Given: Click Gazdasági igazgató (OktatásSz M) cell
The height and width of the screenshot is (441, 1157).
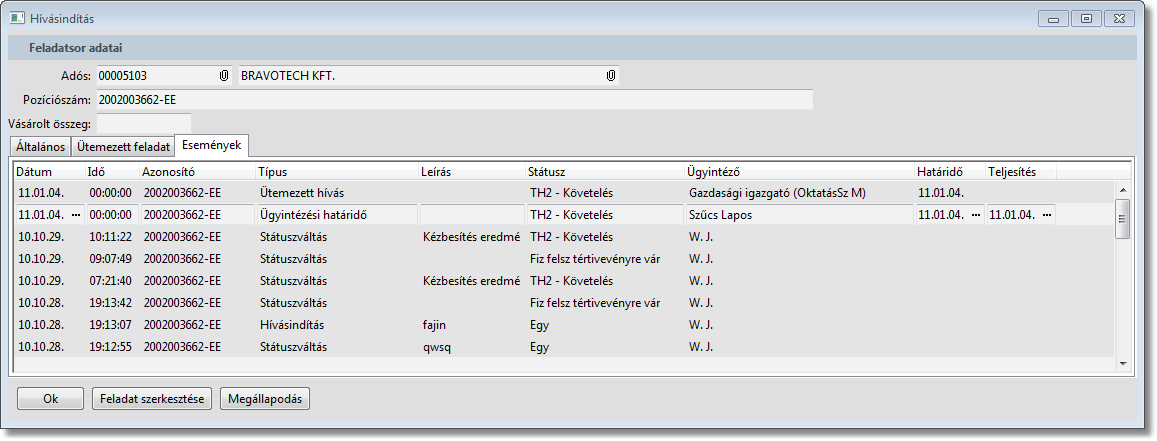Looking at the screenshot, I should [799, 192].
